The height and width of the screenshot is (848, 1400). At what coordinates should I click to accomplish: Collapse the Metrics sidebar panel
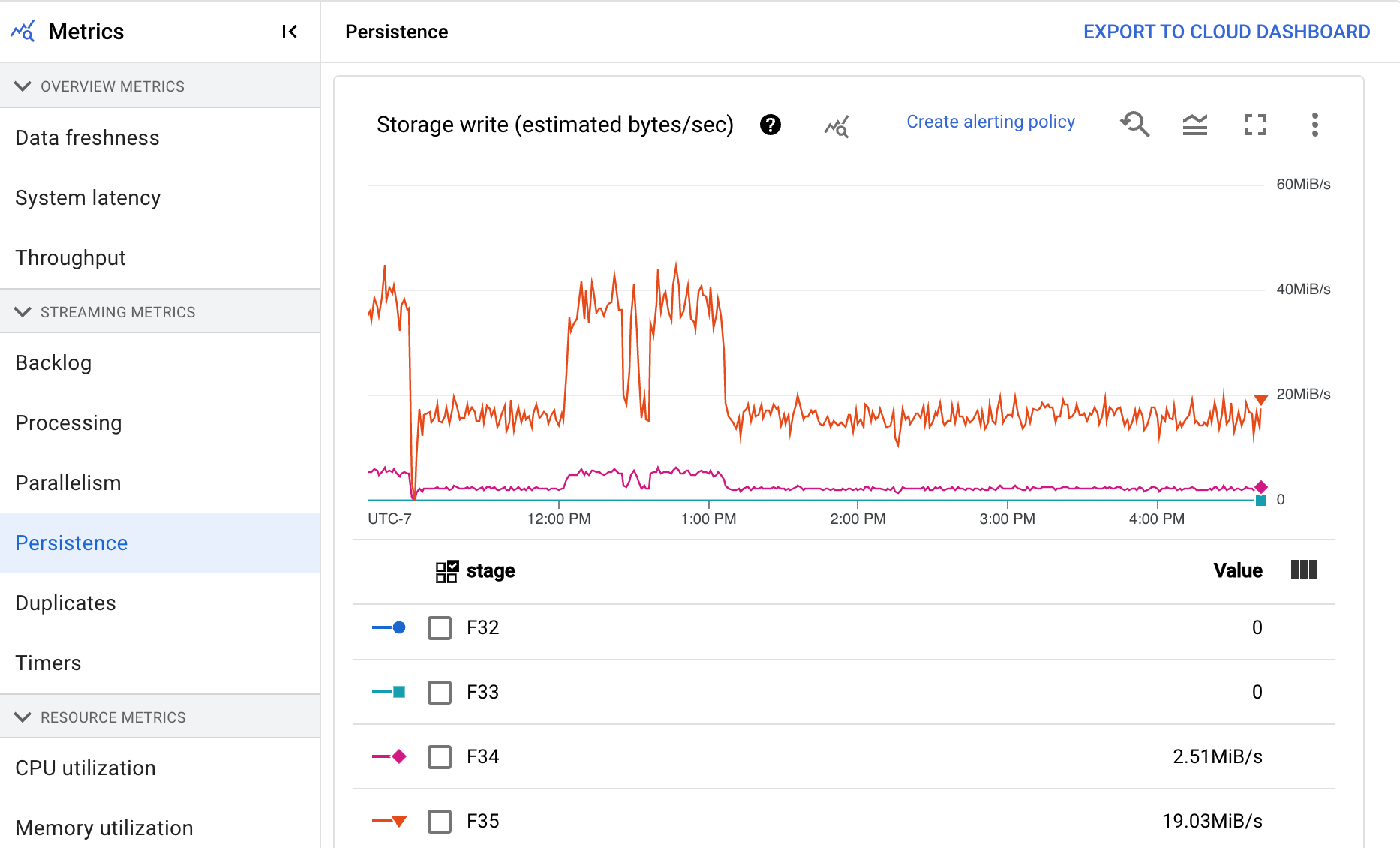coord(288,31)
